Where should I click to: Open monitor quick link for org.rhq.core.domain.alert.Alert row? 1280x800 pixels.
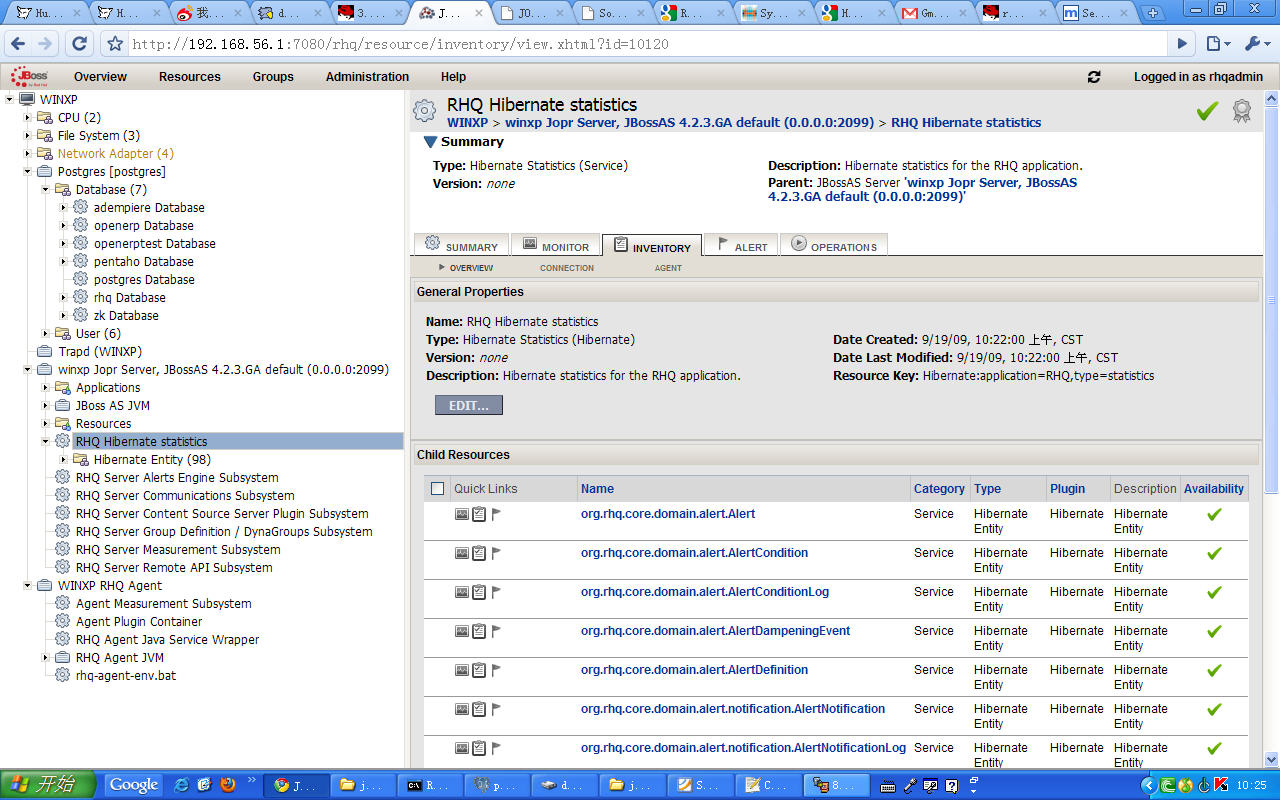[x=462, y=514]
